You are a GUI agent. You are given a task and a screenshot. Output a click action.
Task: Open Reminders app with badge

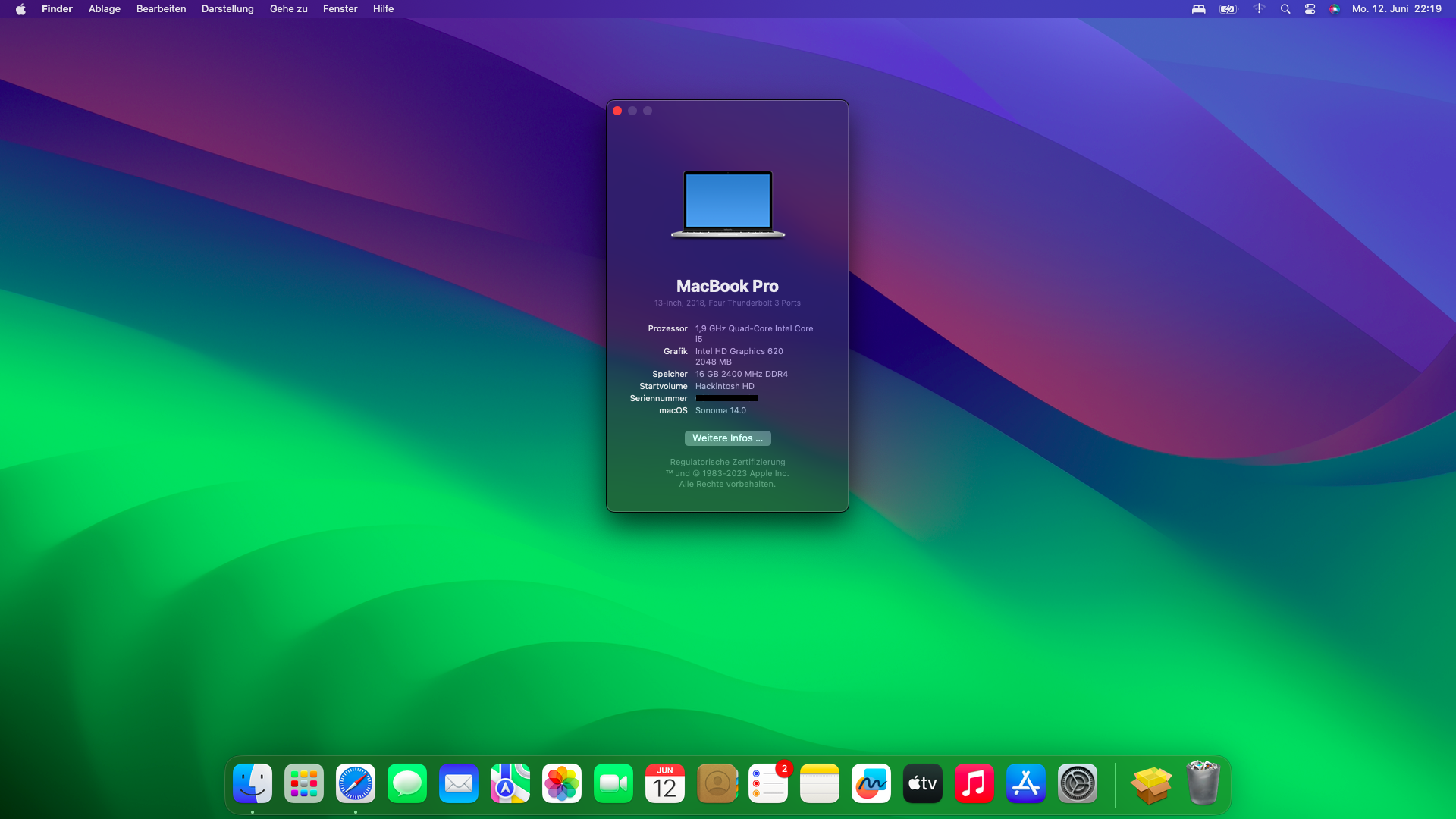(768, 783)
